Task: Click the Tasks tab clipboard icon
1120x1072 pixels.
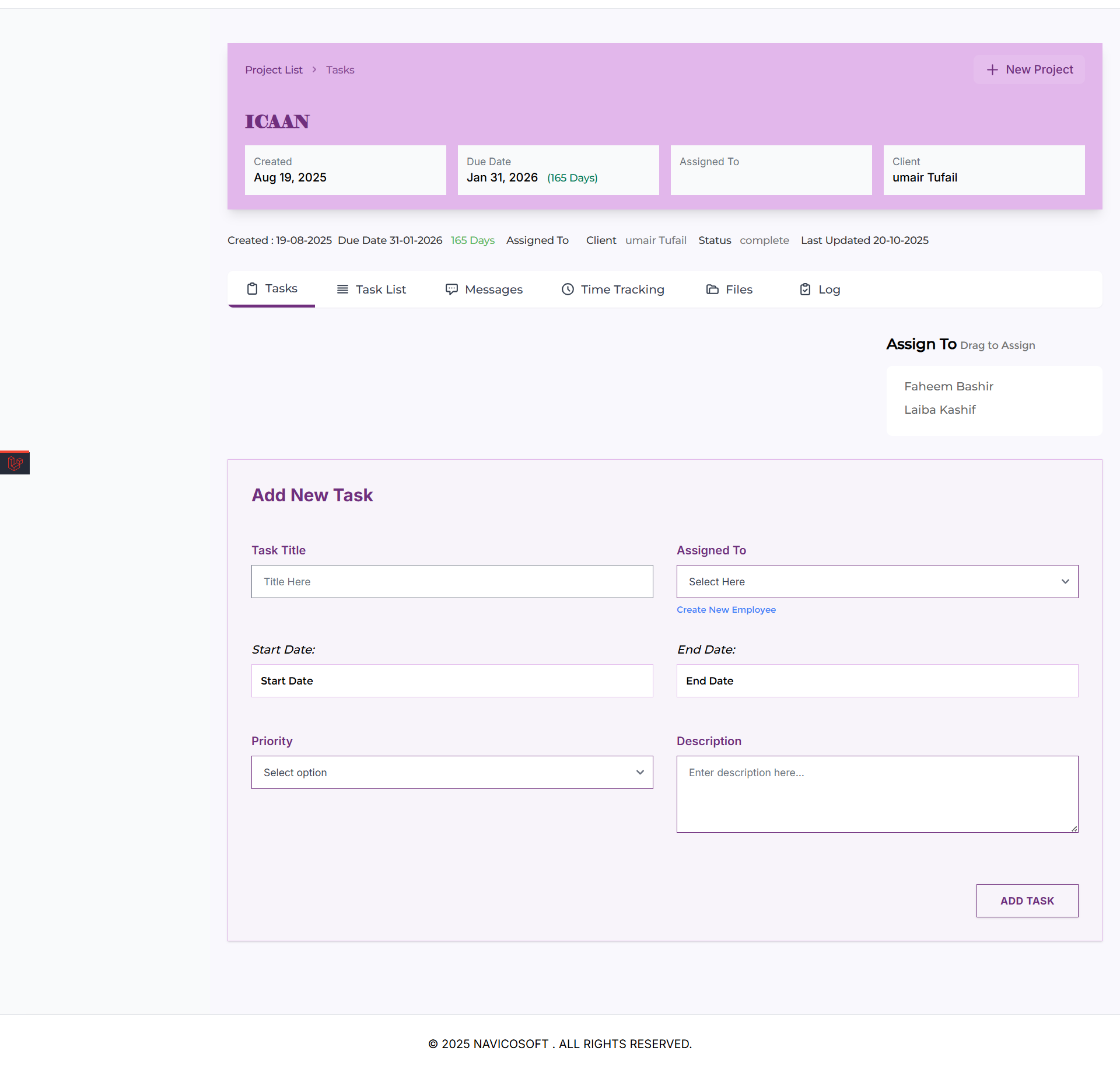Action: coord(252,289)
